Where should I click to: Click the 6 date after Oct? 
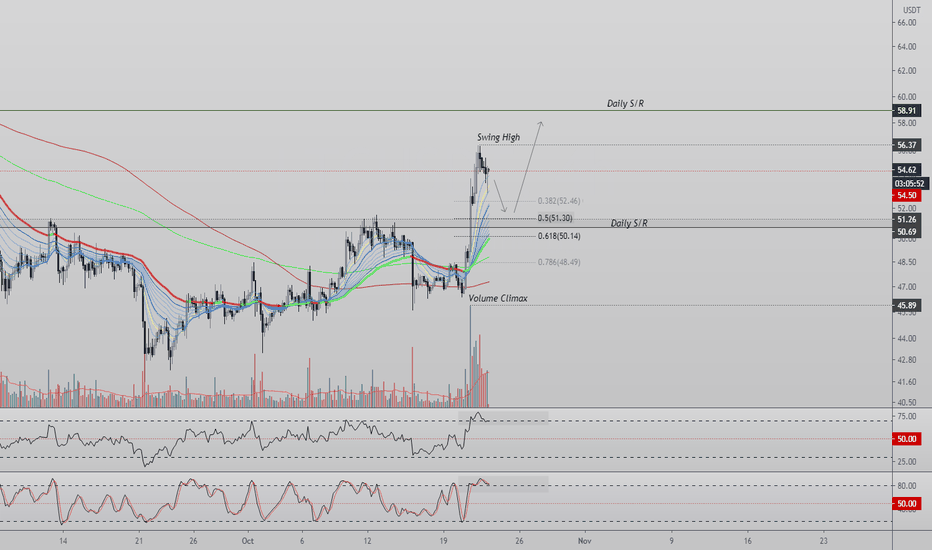coord(303,541)
